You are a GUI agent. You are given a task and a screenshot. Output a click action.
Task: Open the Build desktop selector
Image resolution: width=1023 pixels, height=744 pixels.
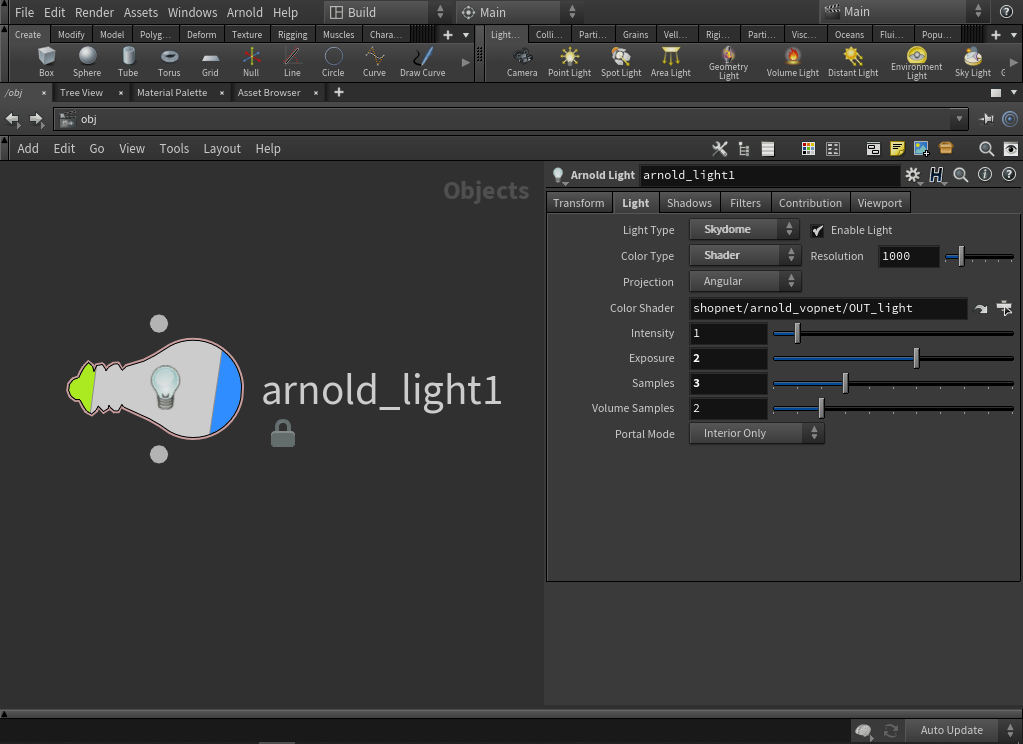pyautogui.click(x=386, y=12)
